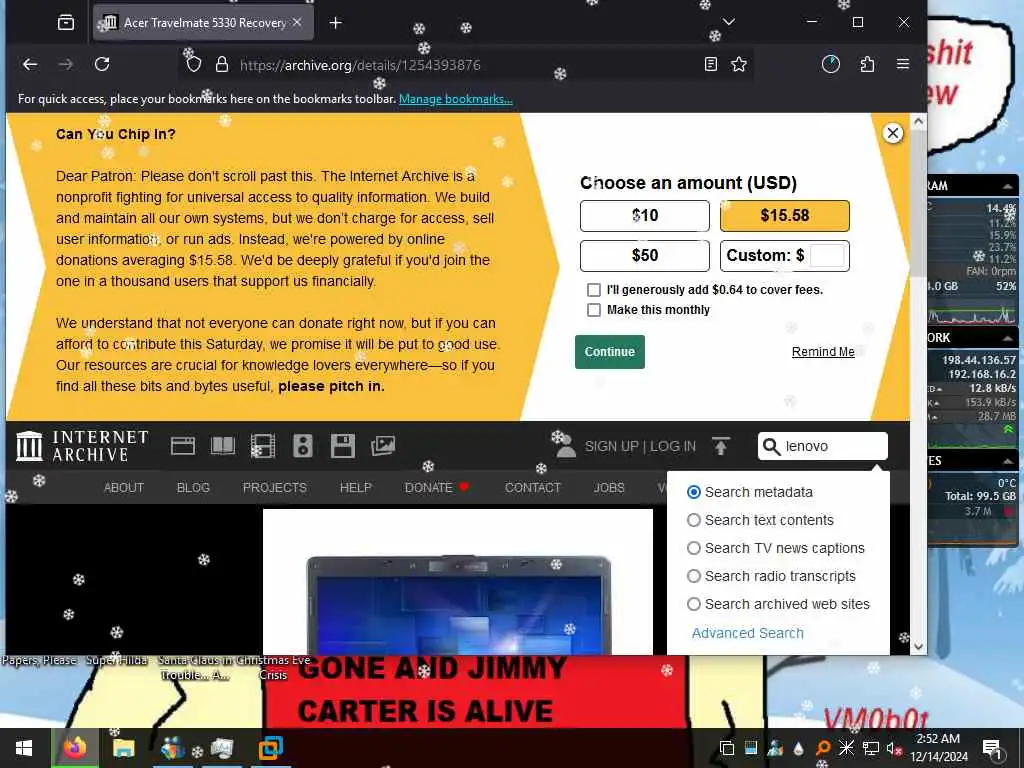
Task: Open the Advanced Search link
Action: click(747, 633)
